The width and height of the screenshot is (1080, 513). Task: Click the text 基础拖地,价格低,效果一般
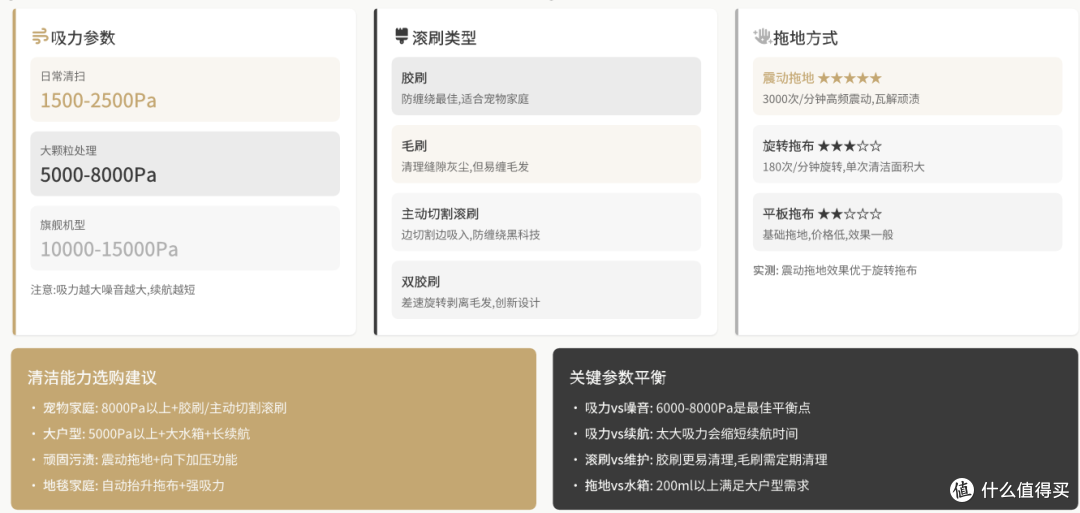(x=828, y=235)
